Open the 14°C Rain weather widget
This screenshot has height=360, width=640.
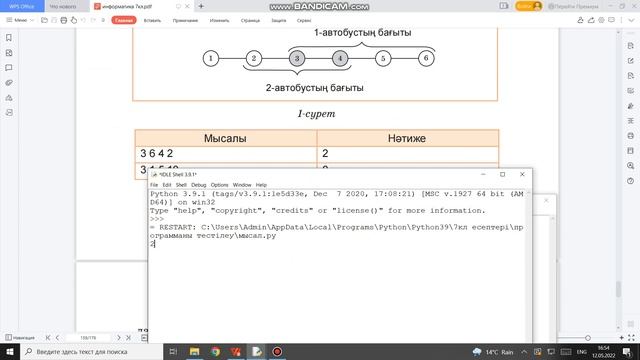[493, 351]
